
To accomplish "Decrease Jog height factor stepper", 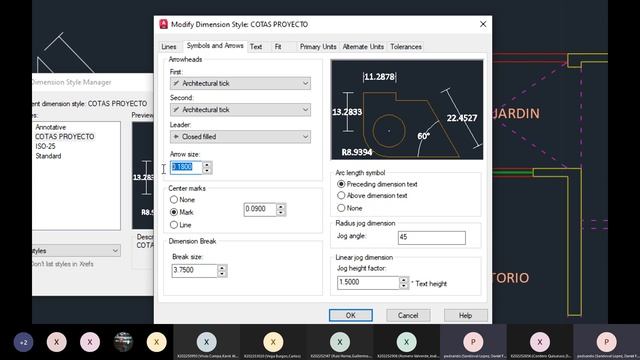I will [404, 286].
